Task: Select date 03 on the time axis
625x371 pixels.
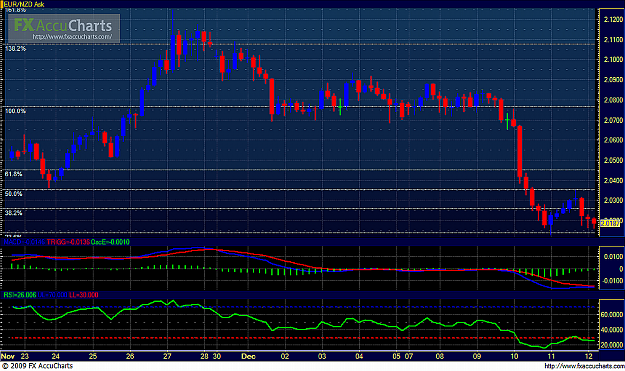Action: point(322,356)
